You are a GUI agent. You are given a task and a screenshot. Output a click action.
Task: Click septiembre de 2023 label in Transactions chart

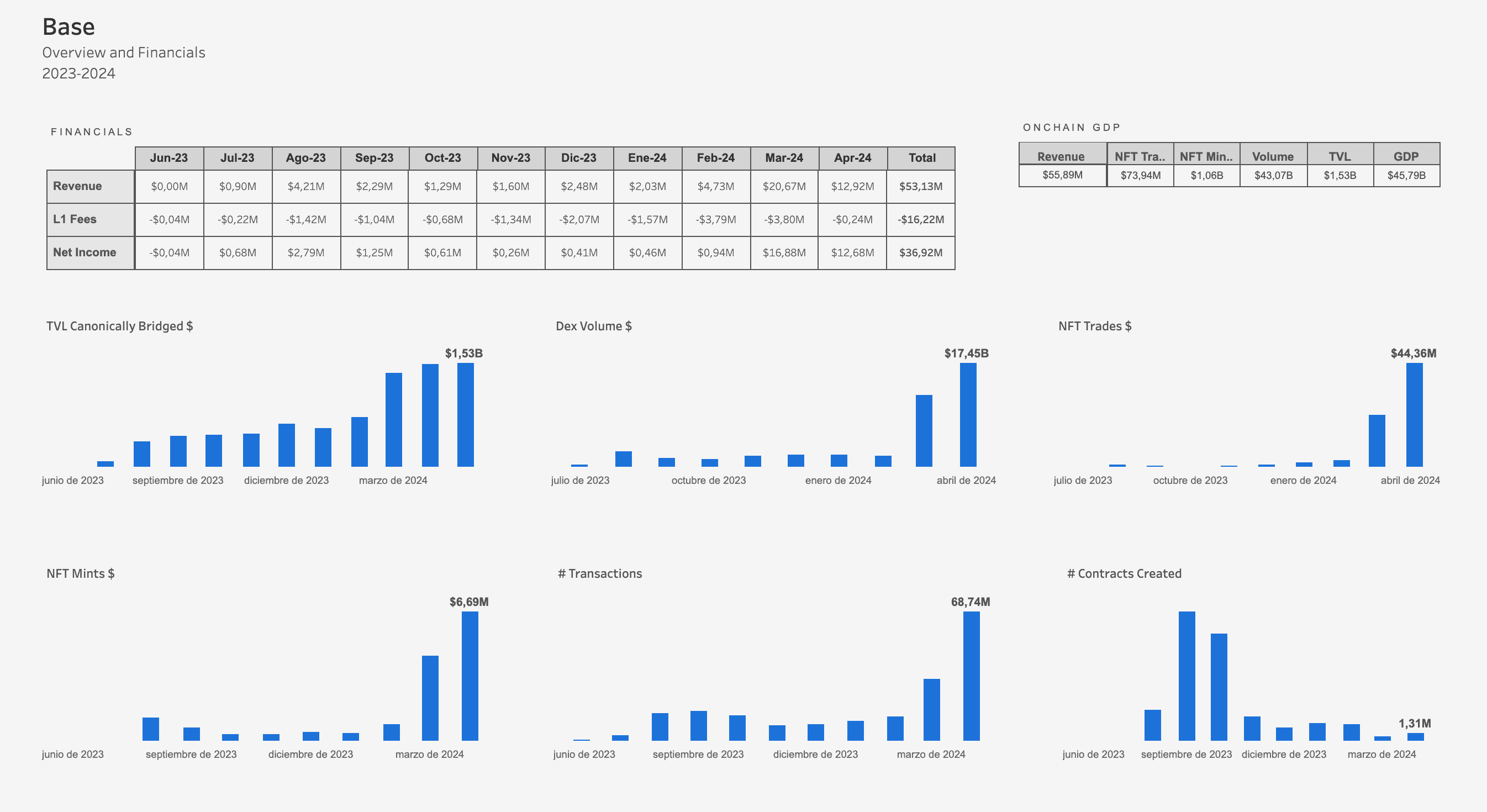click(698, 755)
